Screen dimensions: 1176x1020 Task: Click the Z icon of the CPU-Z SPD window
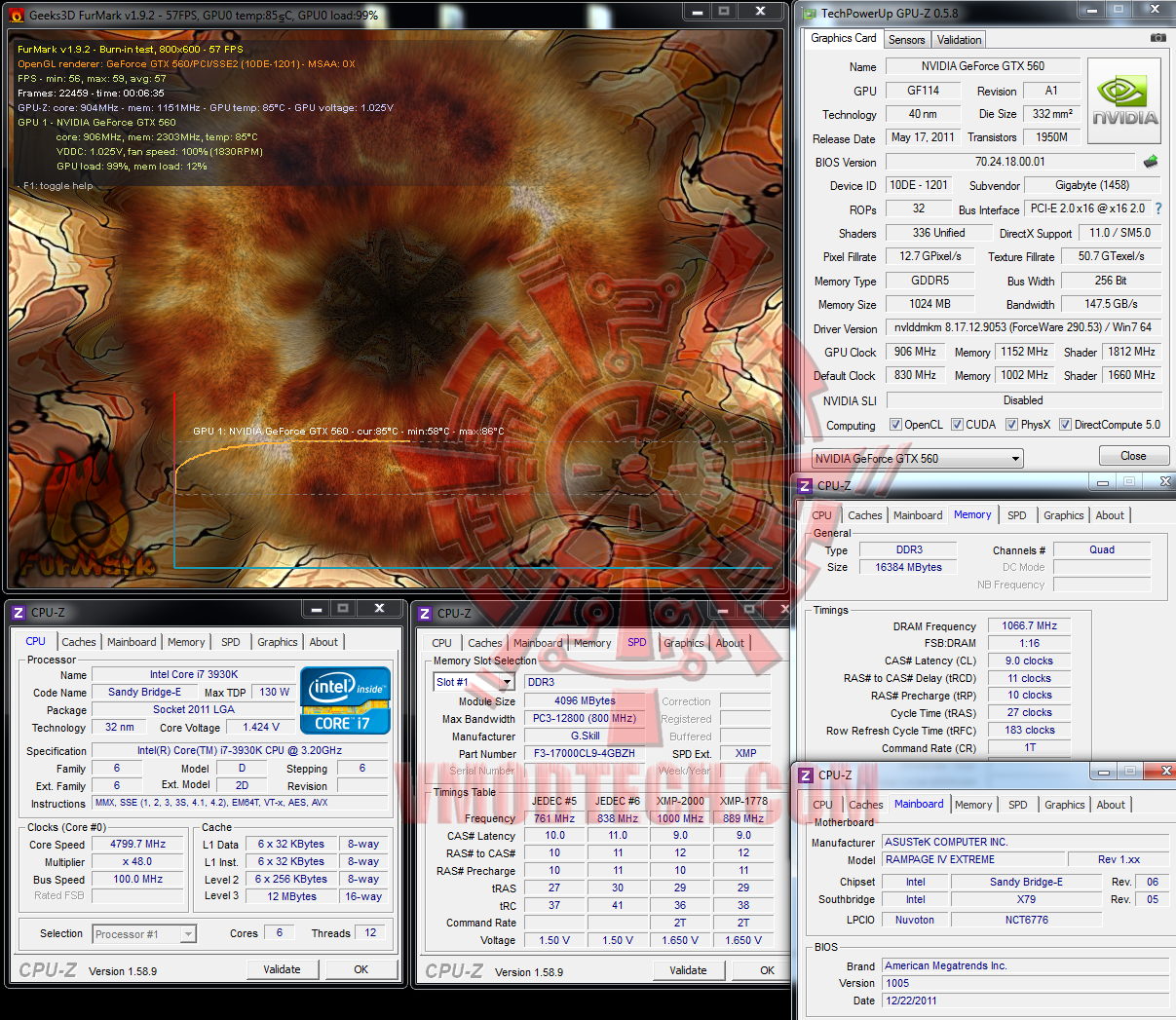tap(425, 614)
